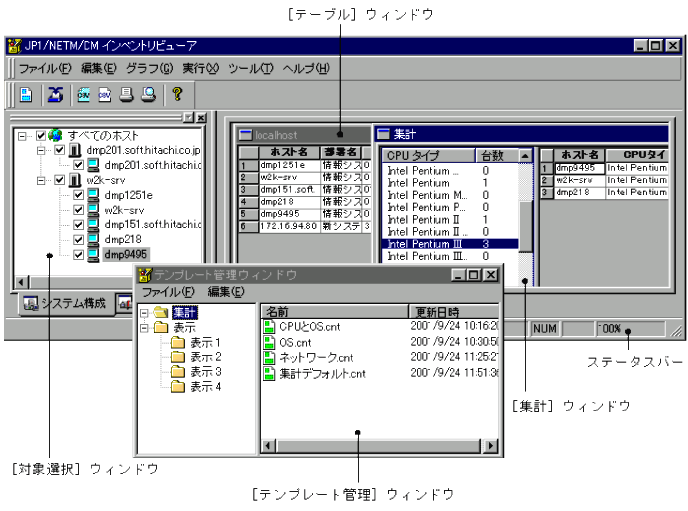Click scroll-up arrow of CPU type list
Image resolution: width=688 pixels, height=511 pixels.
[526, 156]
